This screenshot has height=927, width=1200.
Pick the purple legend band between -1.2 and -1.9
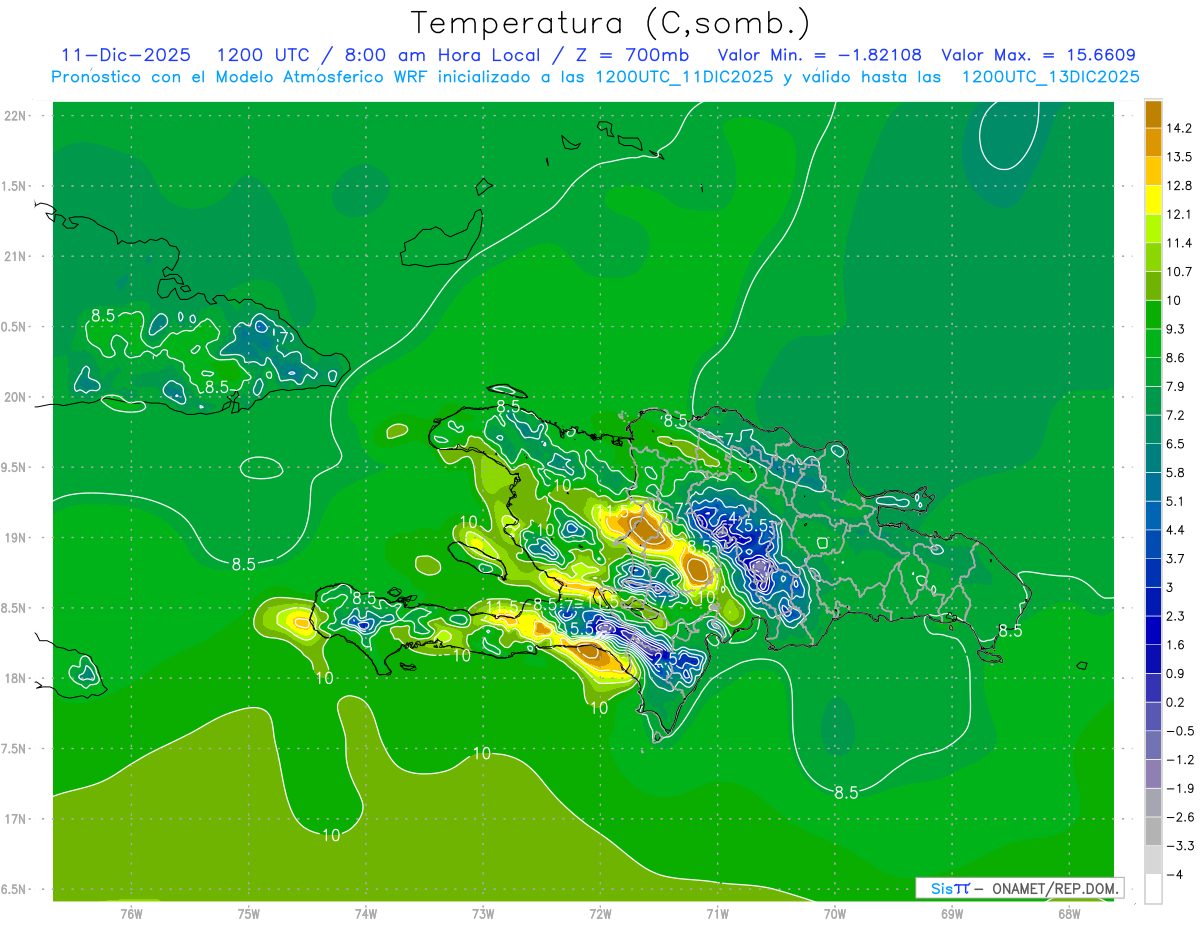point(1153,774)
